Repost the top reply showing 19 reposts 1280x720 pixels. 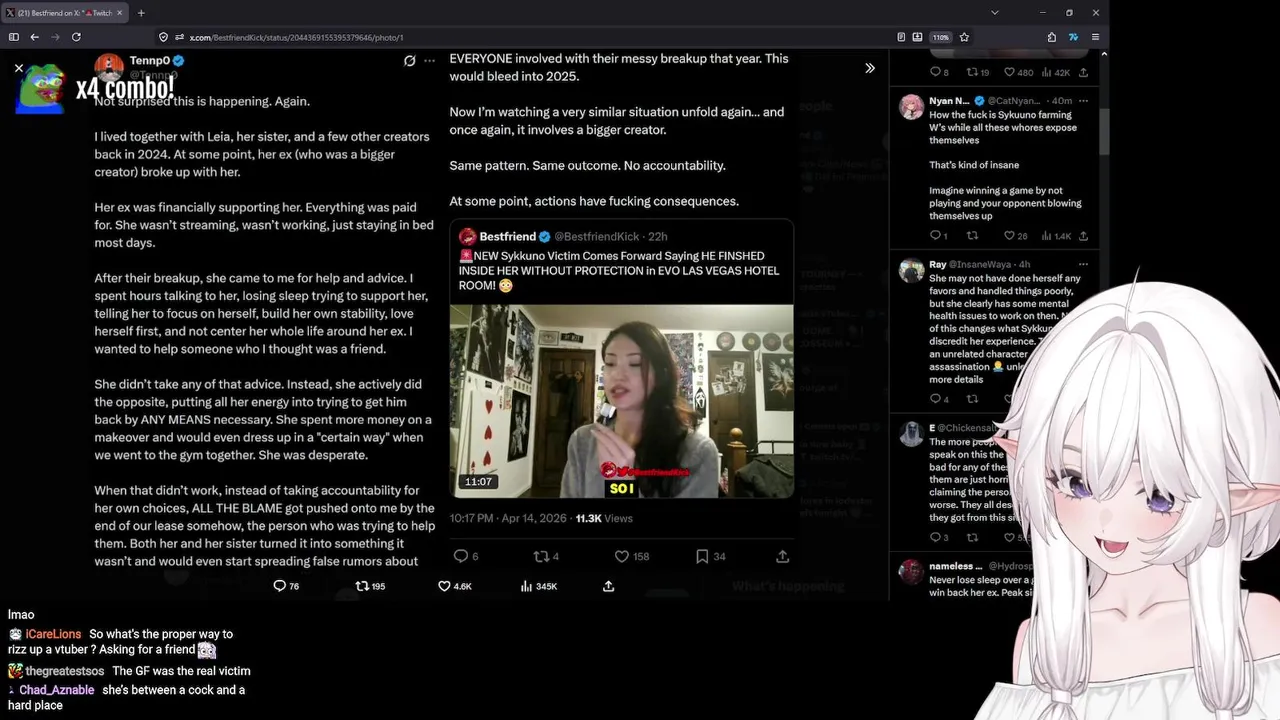971,72
